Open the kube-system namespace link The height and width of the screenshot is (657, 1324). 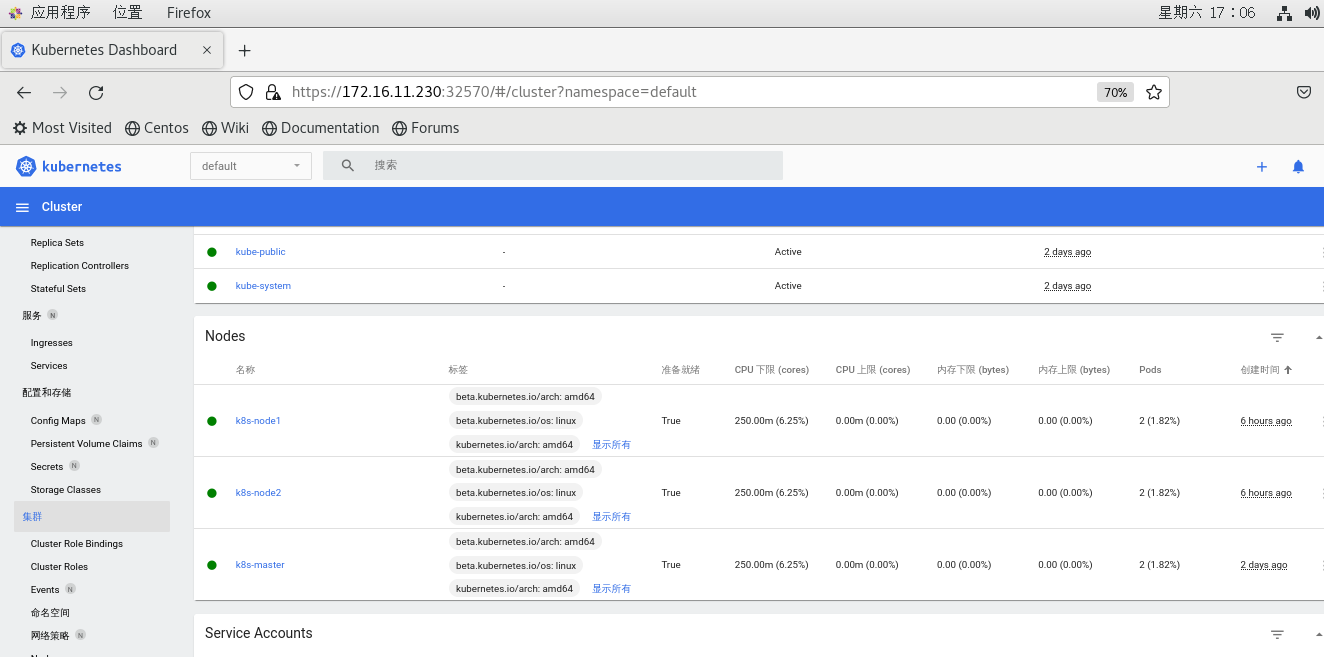pyautogui.click(x=263, y=286)
